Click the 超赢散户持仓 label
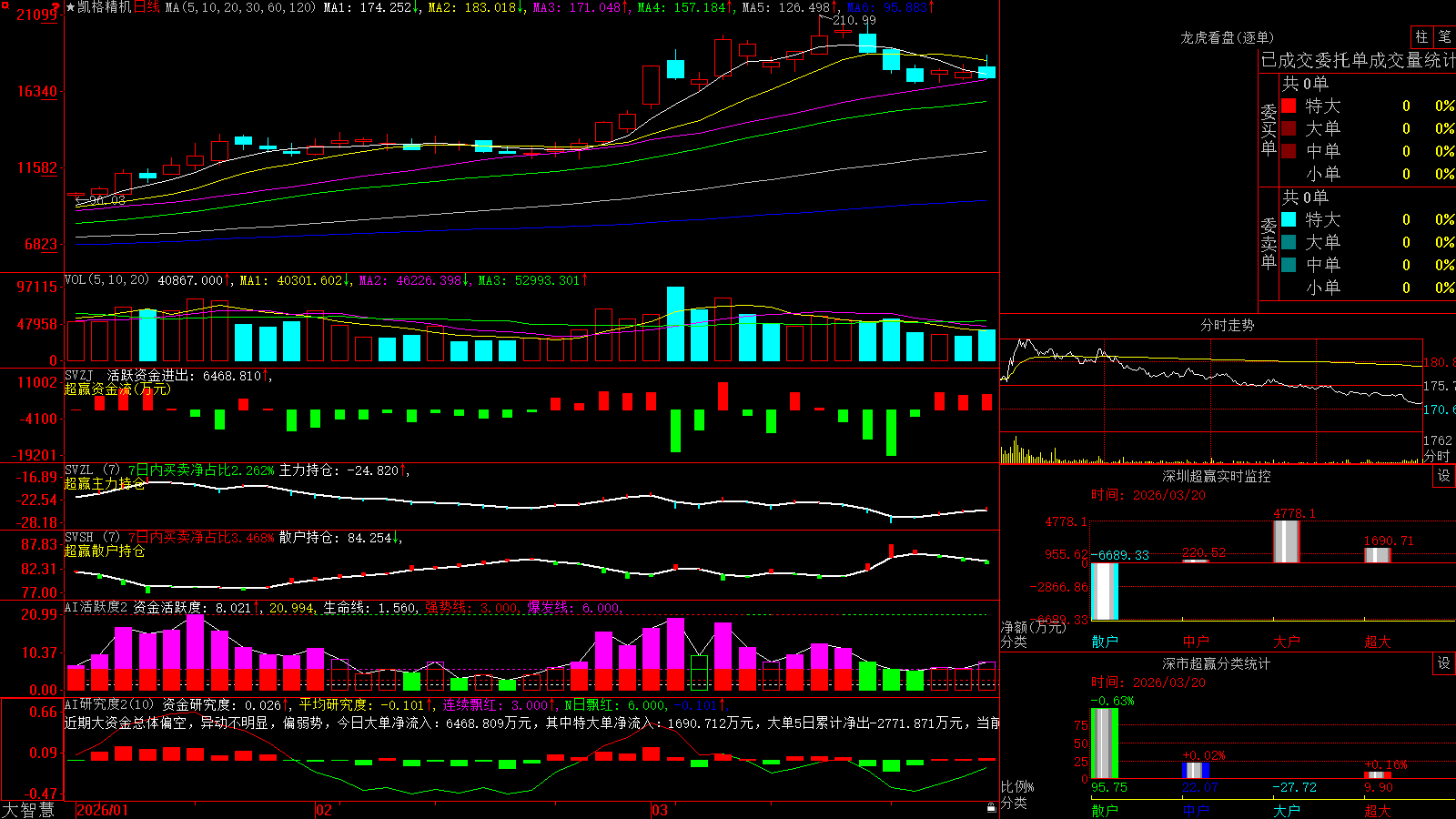This screenshot has width=1456, height=819. tap(105, 551)
